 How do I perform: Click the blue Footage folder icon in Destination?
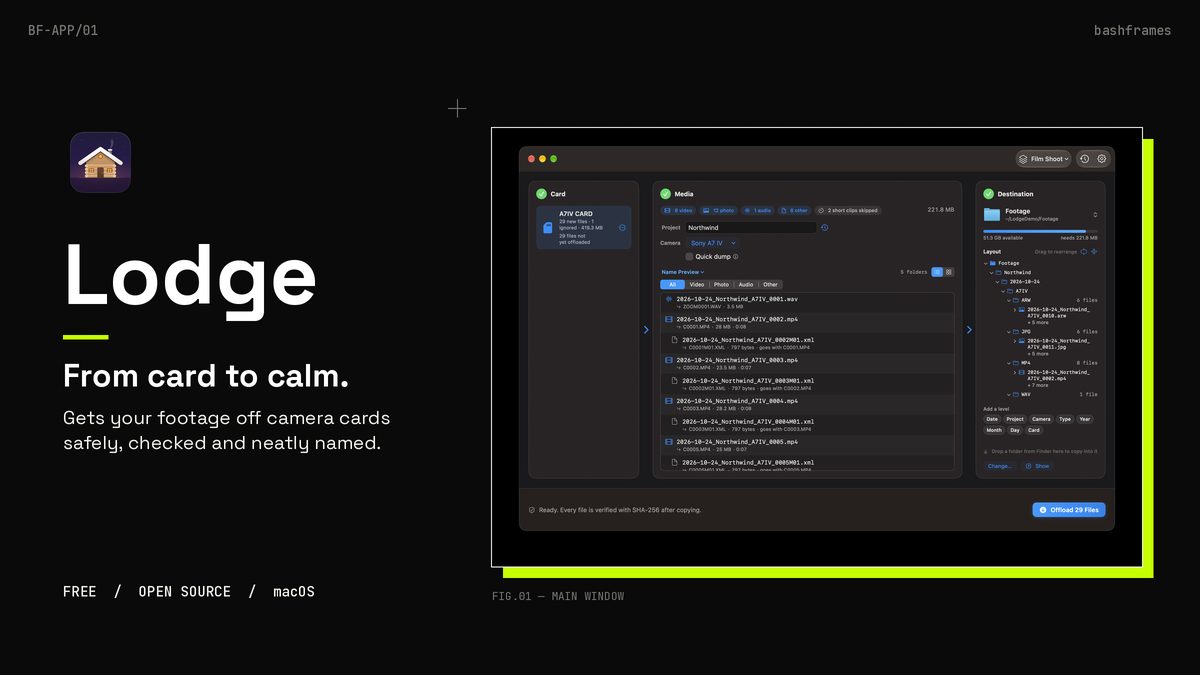click(x=992, y=214)
